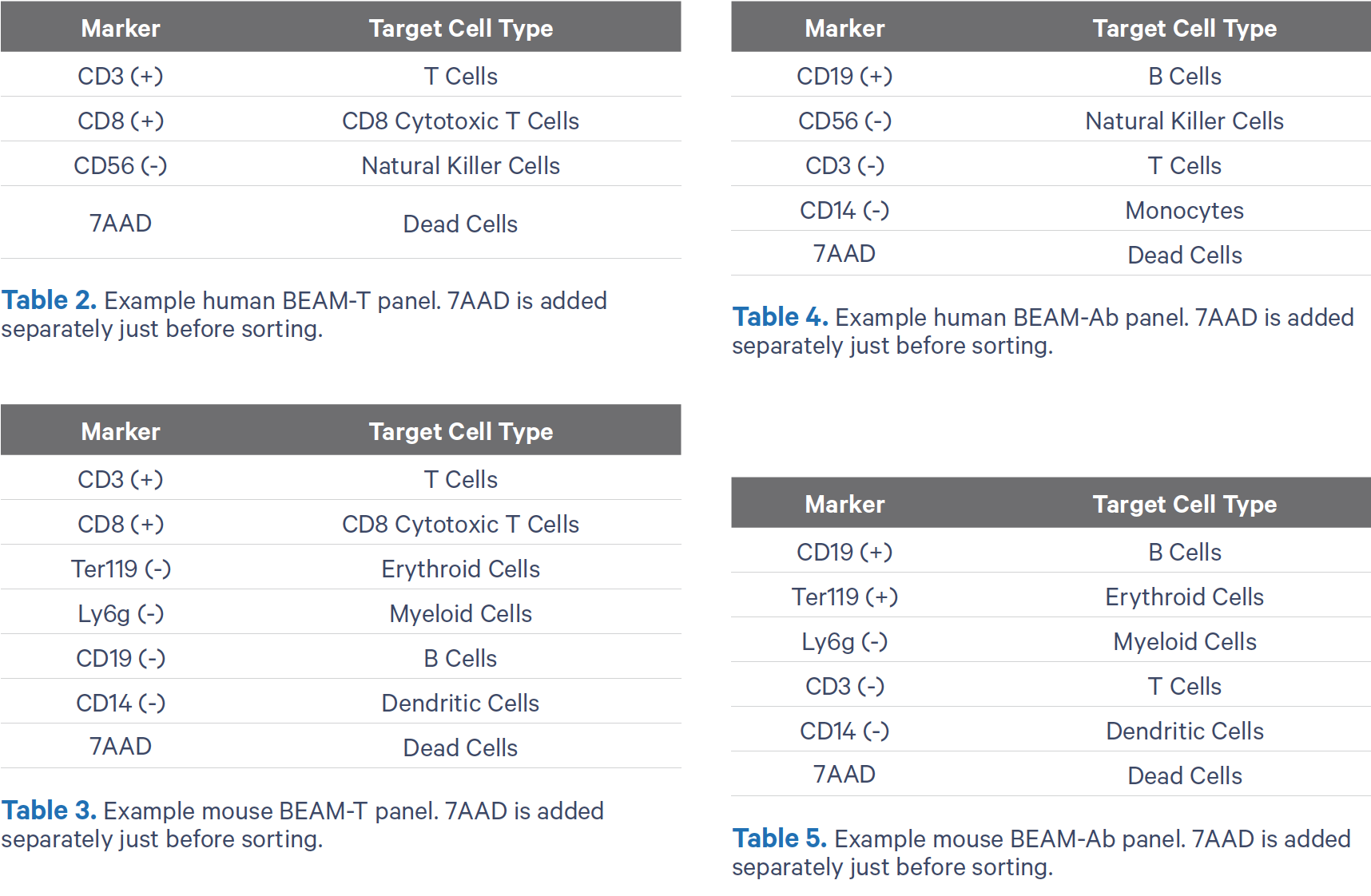
Task: Select Dead Cells row in Table 5
Action: click(x=1051, y=774)
